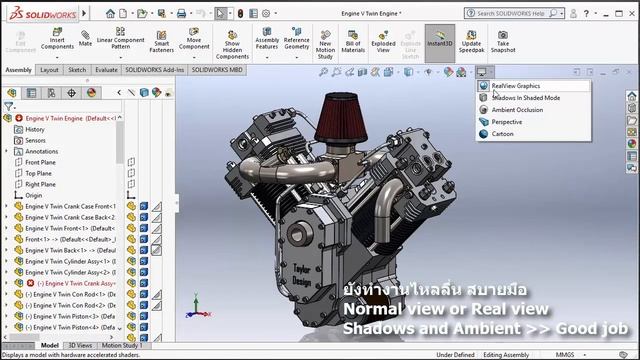Open DimXpertManager tab

pos(71,93)
